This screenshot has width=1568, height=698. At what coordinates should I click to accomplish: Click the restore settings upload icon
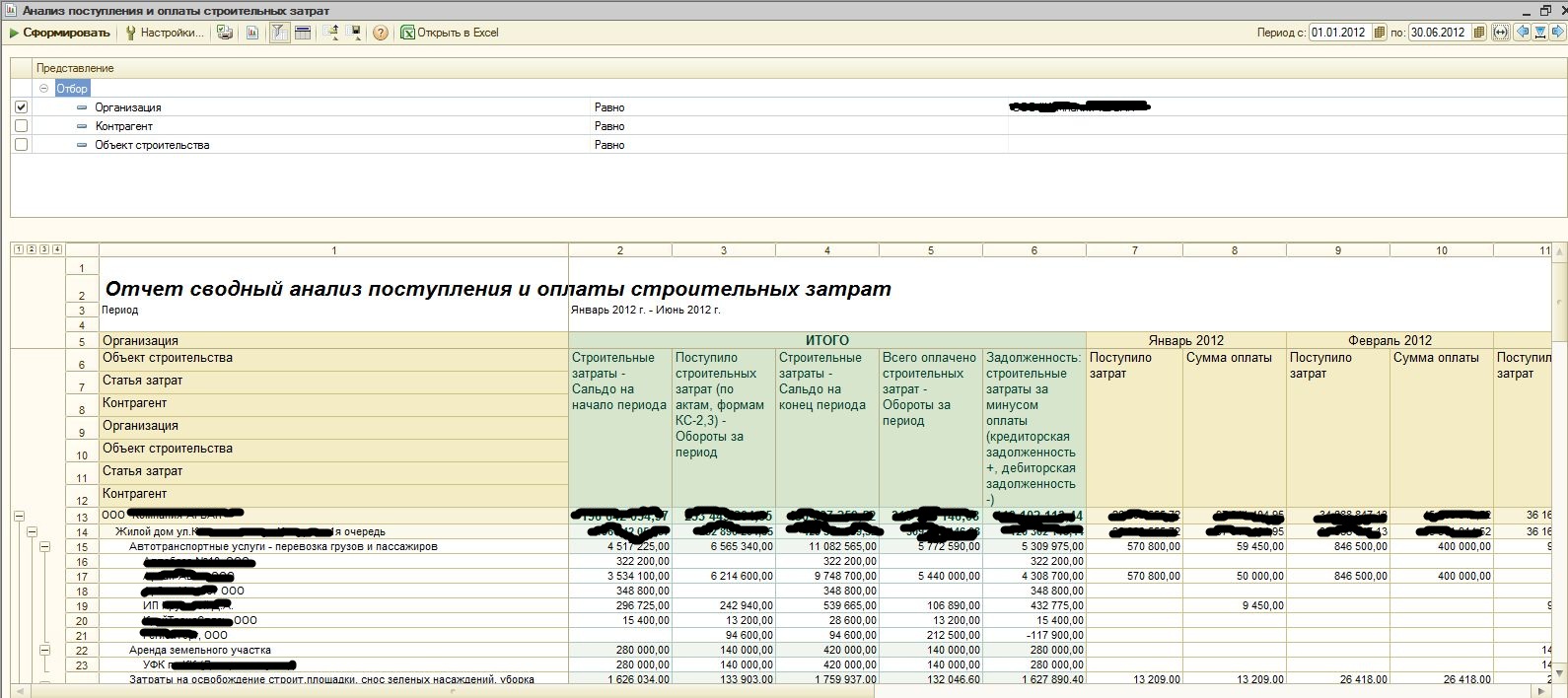tap(330, 33)
